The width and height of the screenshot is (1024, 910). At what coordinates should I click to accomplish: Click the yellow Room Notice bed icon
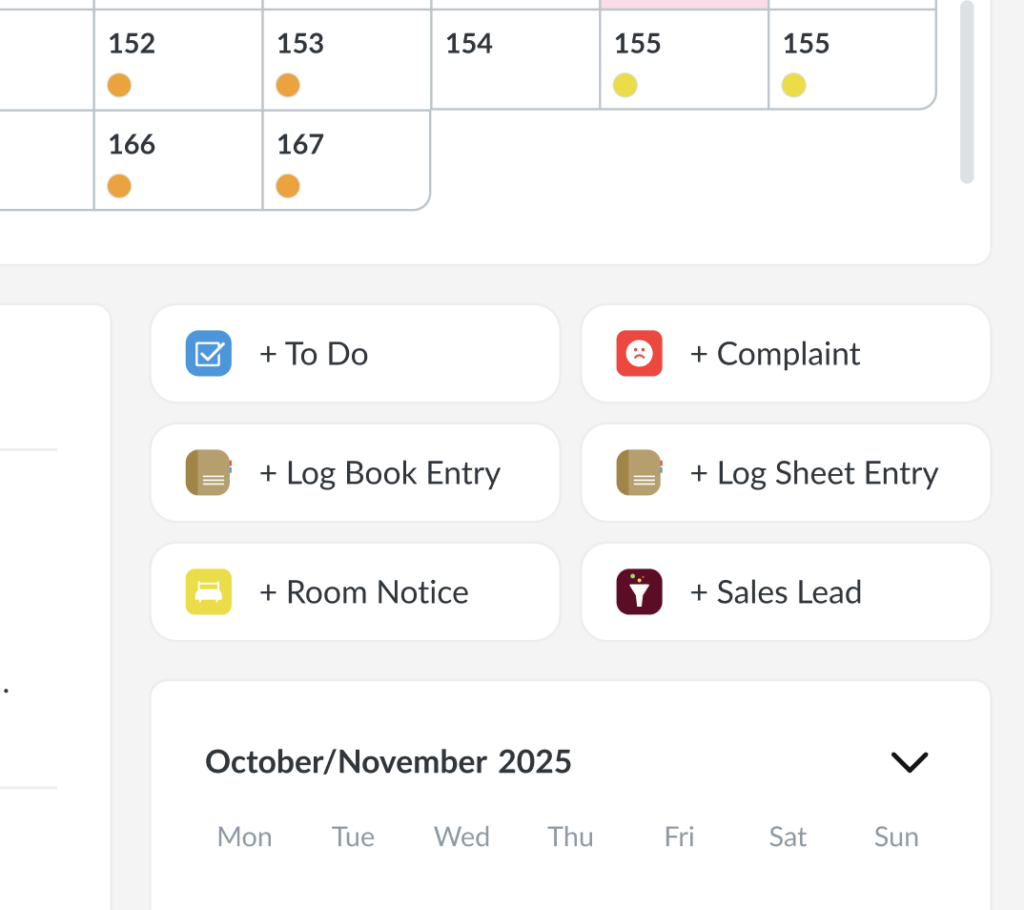[208, 592]
